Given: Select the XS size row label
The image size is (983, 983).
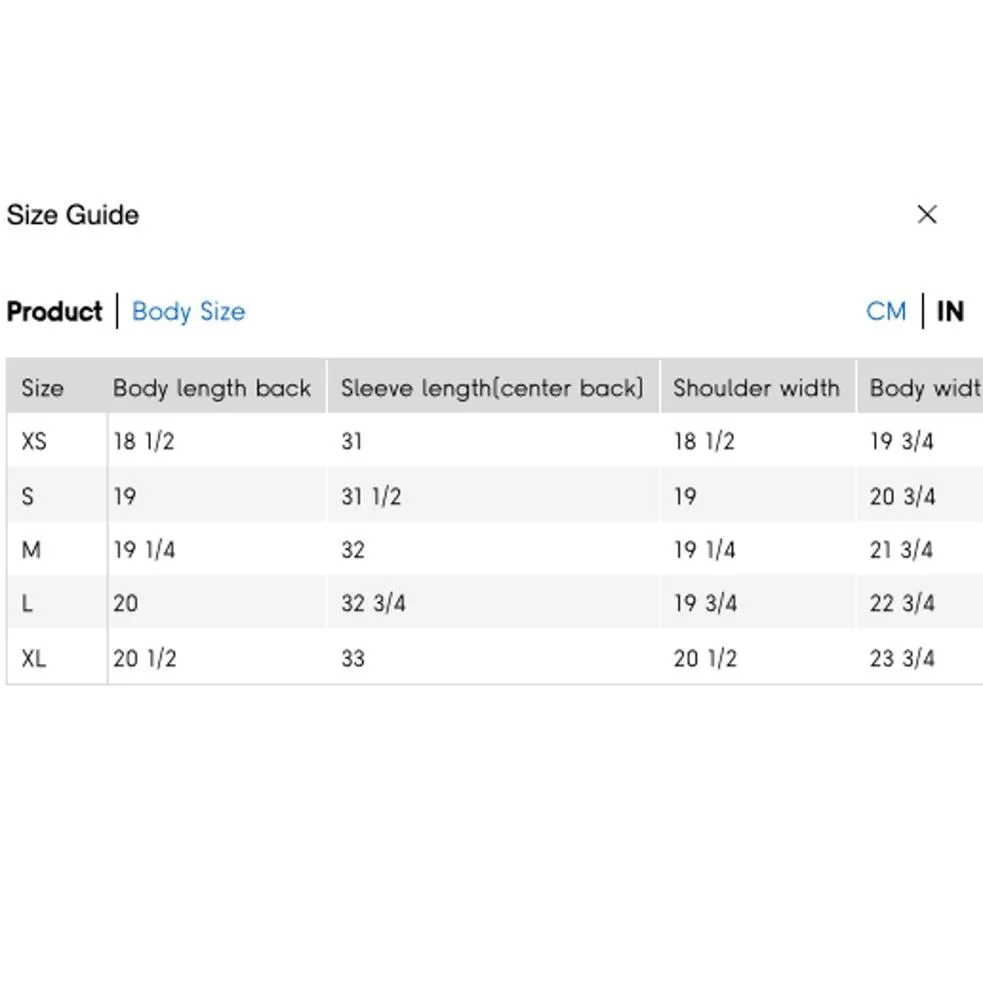Looking at the screenshot, I should click(34, 441).
